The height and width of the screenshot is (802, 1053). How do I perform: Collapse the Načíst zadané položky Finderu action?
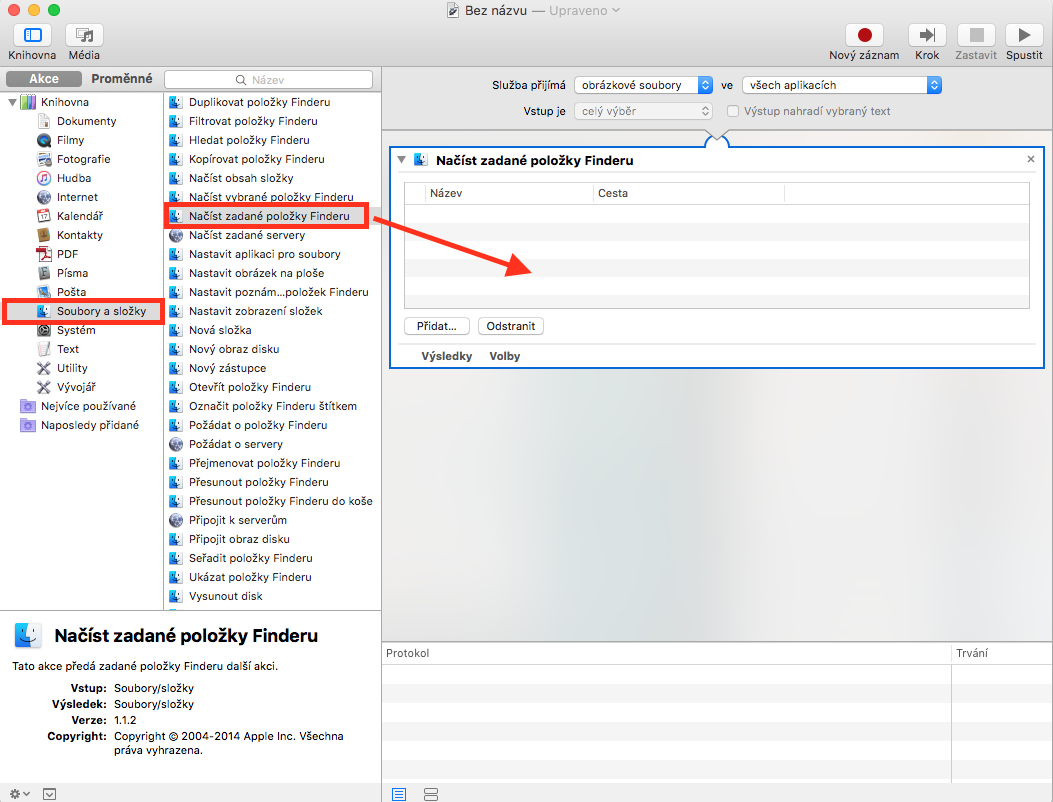coord(402,160)
